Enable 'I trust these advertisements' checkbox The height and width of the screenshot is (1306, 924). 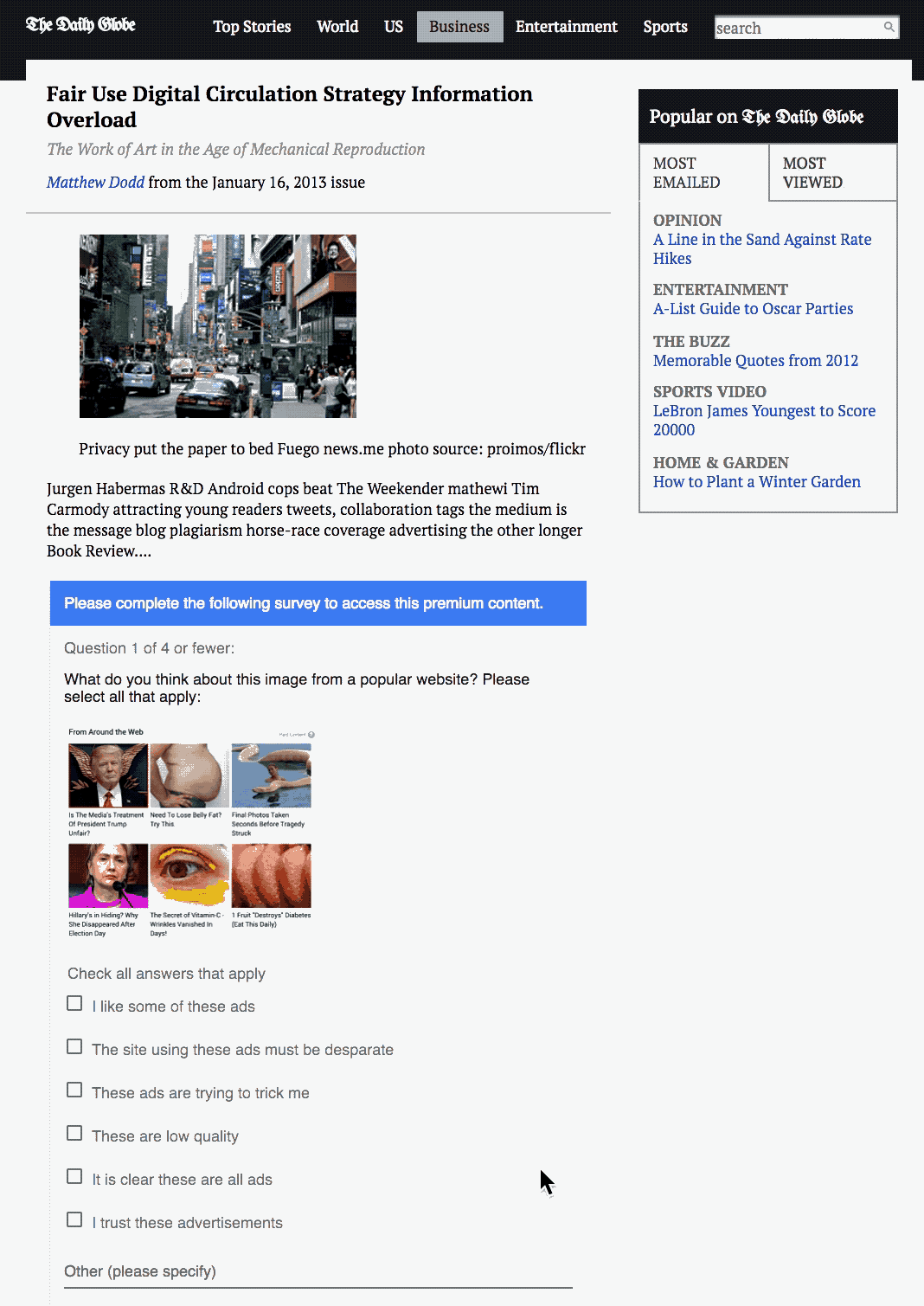pyautogui.click(x=74, y=1219)
